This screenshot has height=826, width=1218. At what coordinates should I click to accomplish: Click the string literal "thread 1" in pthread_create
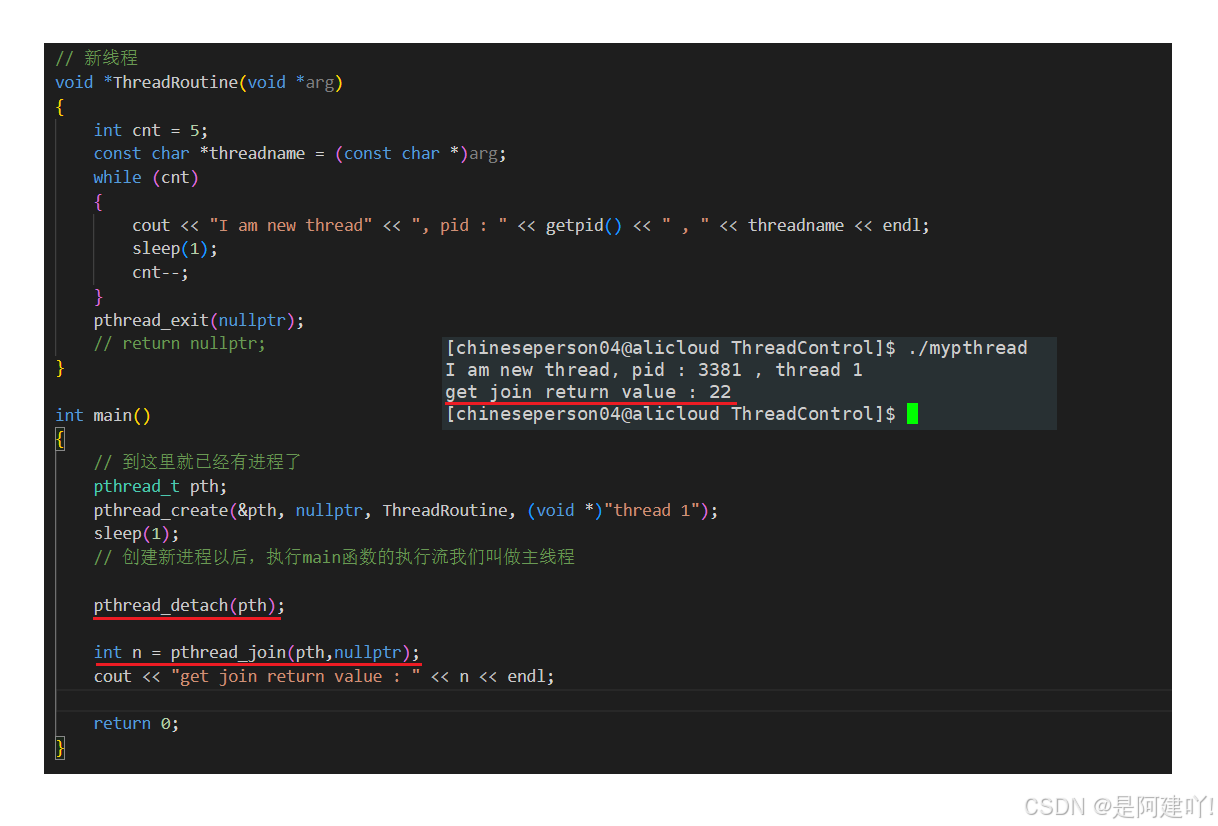tap(652, 510)
